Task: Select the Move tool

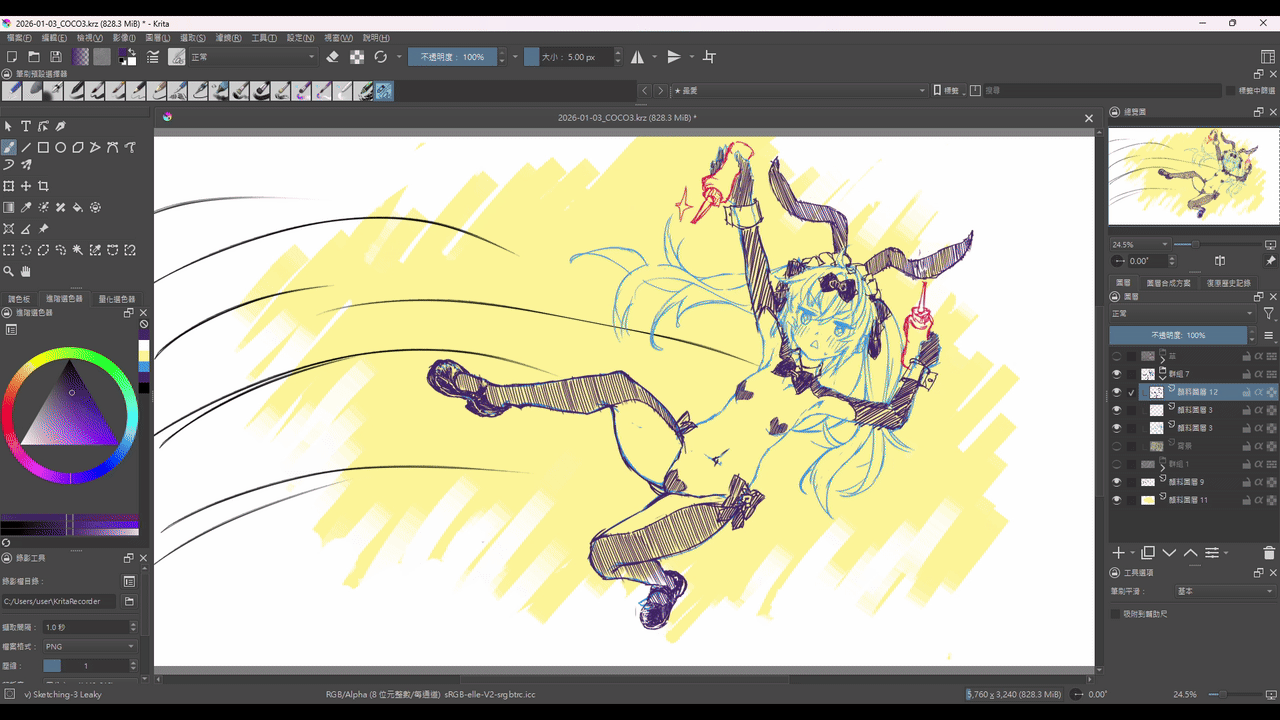Action: [x=26, y=186]
